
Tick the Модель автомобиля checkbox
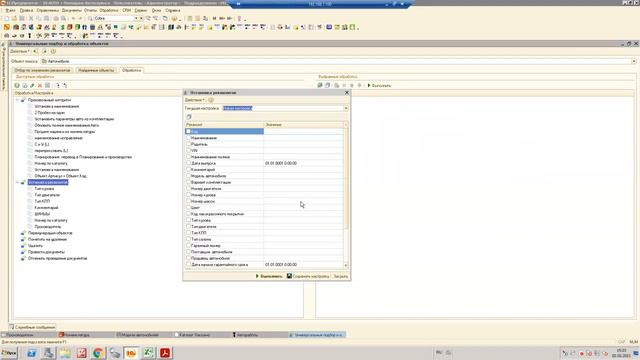click(188, 176)
